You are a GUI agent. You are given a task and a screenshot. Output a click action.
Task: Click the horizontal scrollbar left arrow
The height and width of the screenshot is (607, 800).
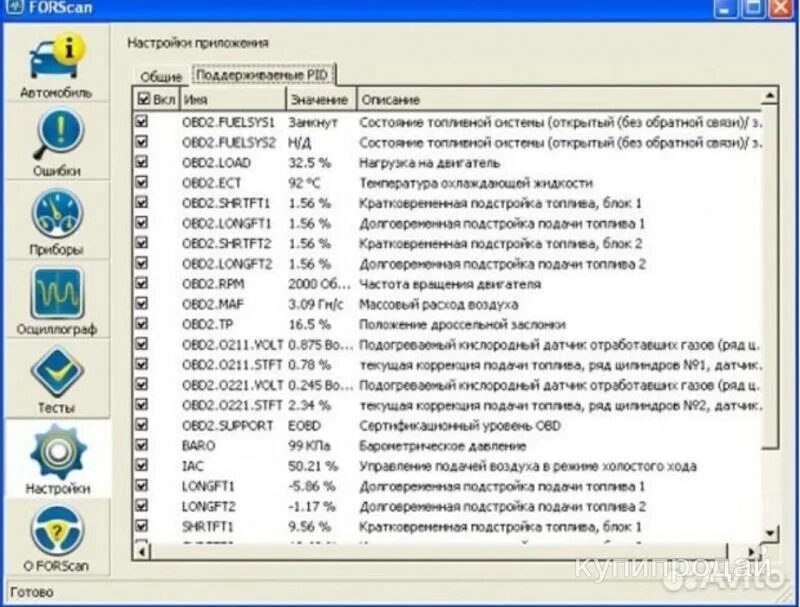[142, 551]
